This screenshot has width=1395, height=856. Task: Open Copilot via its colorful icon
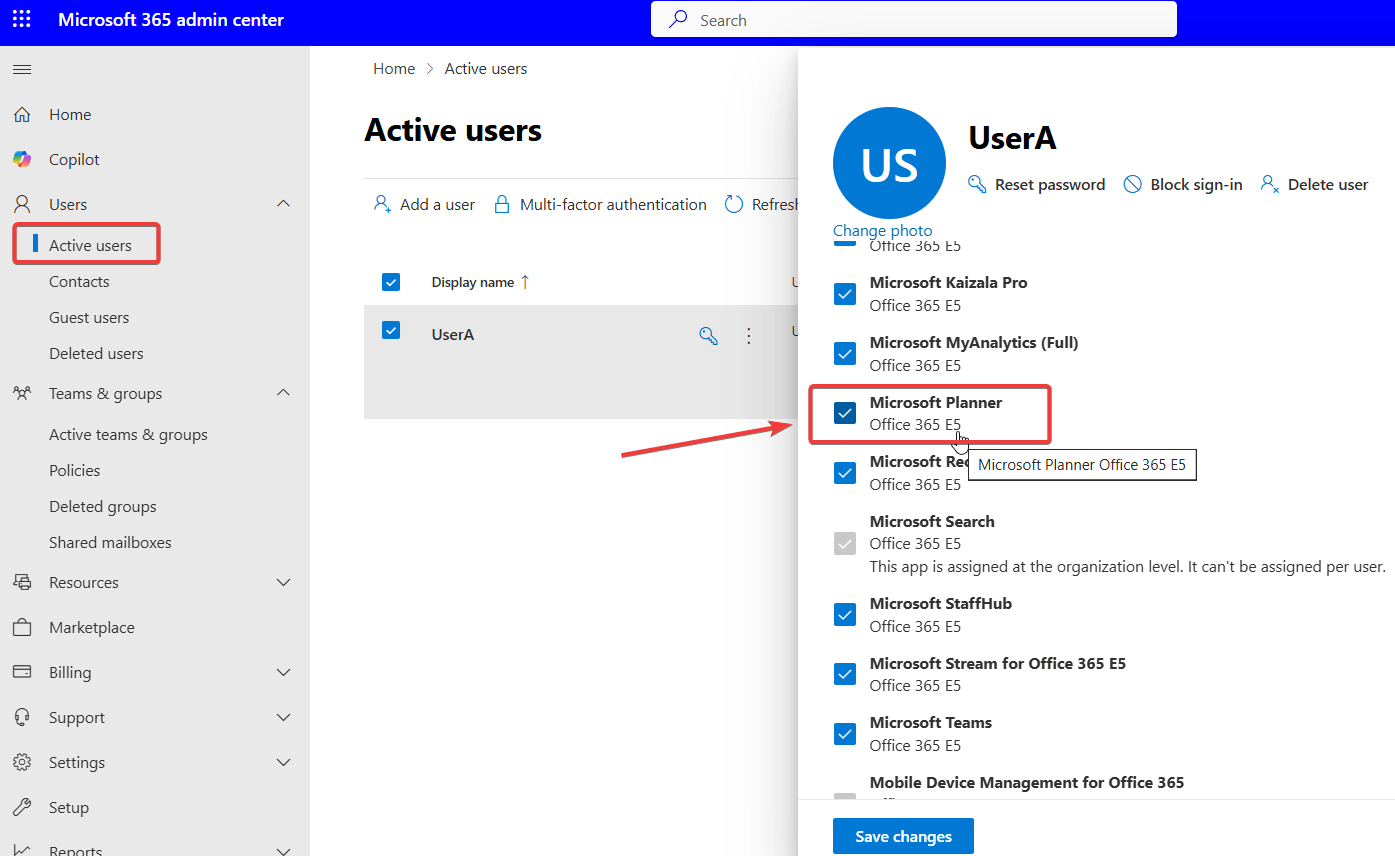pos(22,160)
